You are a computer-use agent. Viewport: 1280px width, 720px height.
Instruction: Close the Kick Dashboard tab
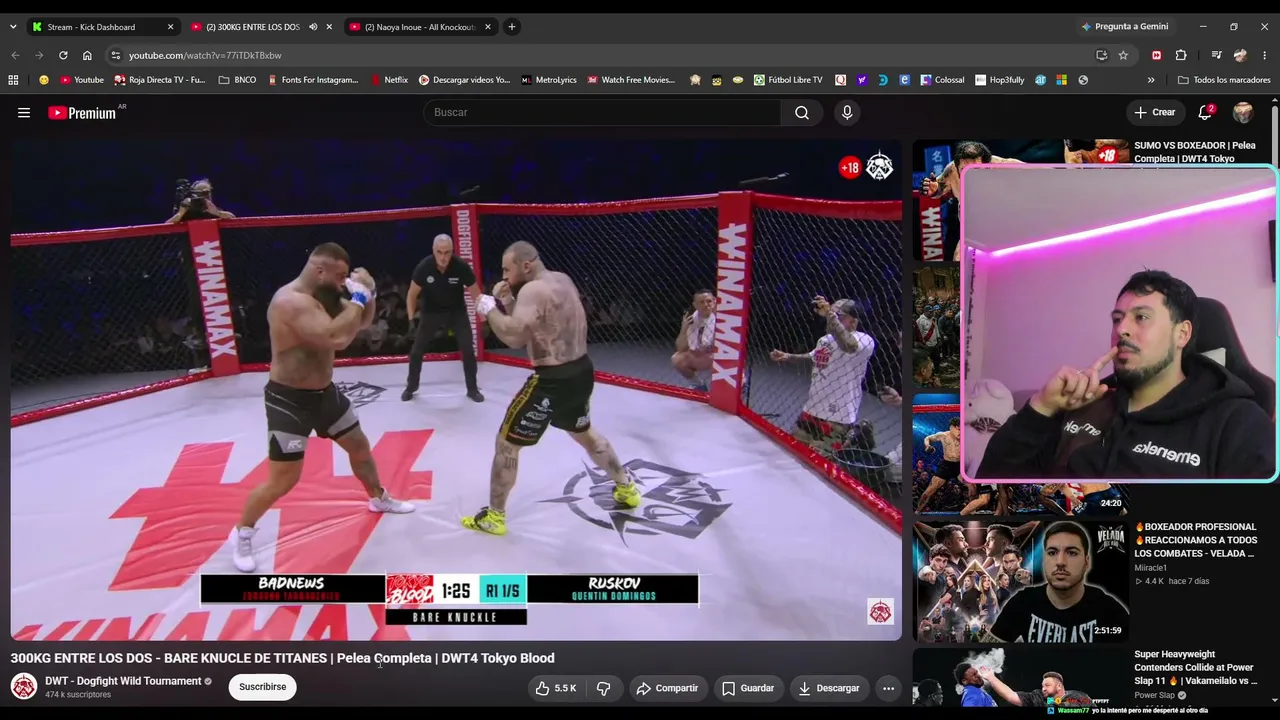click(x=170, y=27)
